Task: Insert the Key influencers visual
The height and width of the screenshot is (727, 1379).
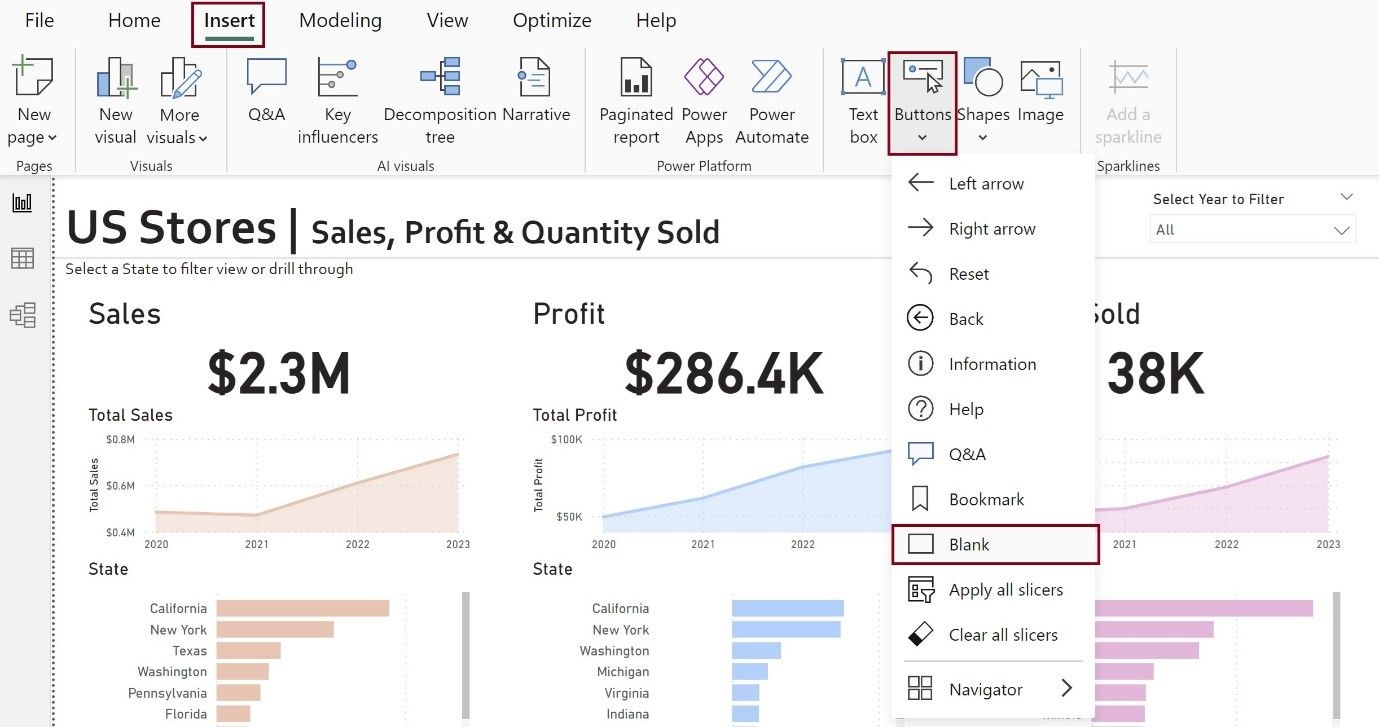Action: (338, 101)
